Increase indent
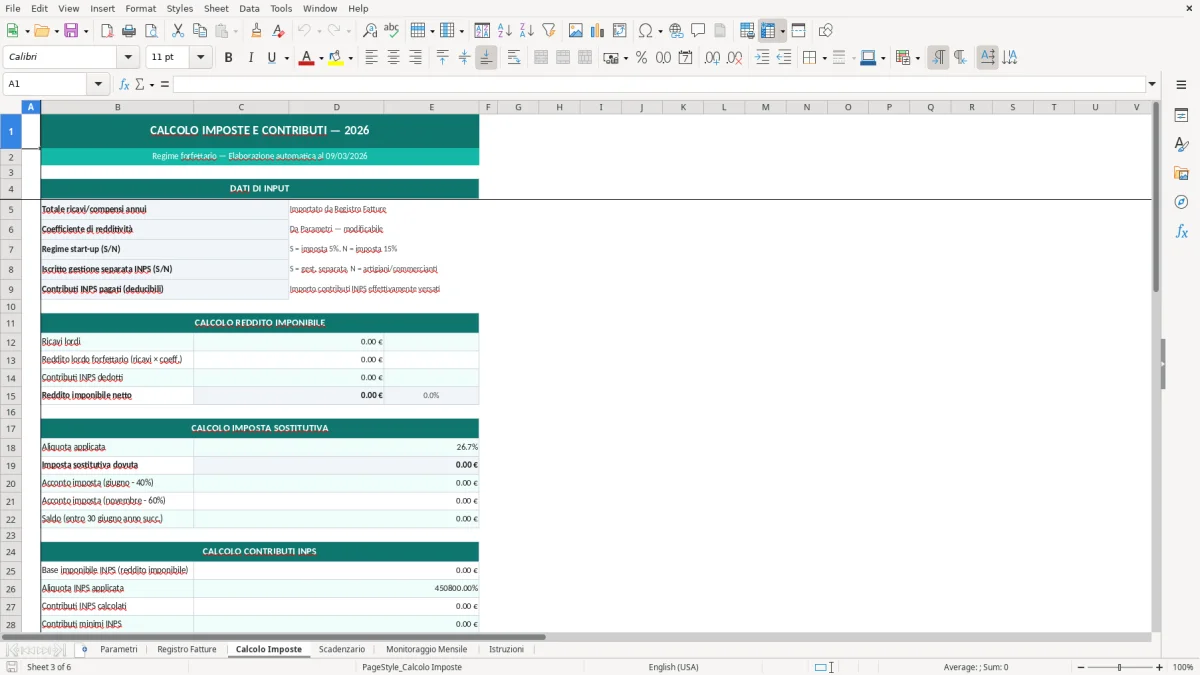The height and width of the screenshot is (675, 1200). coord(762,58)
